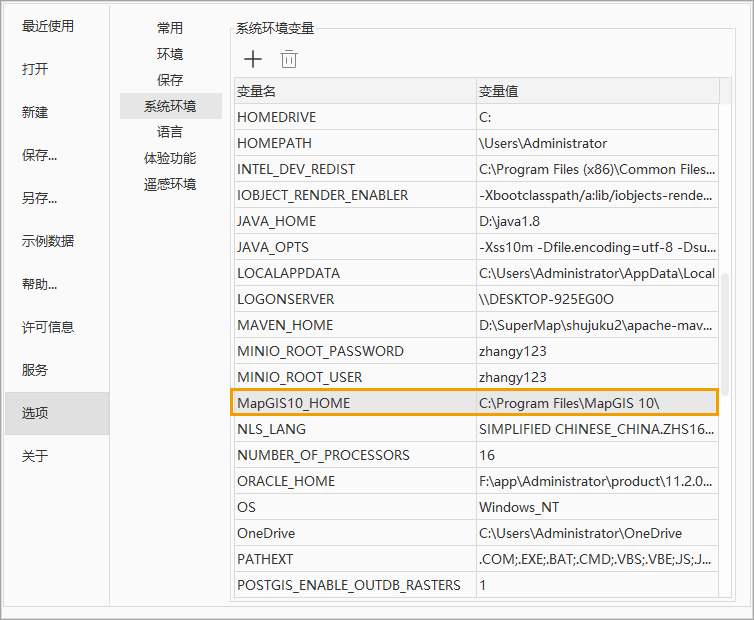This screenshot has height=620, width=754.
Task: Go to the 关于 page
Action: pyautogui.click(x=35, y=456)
